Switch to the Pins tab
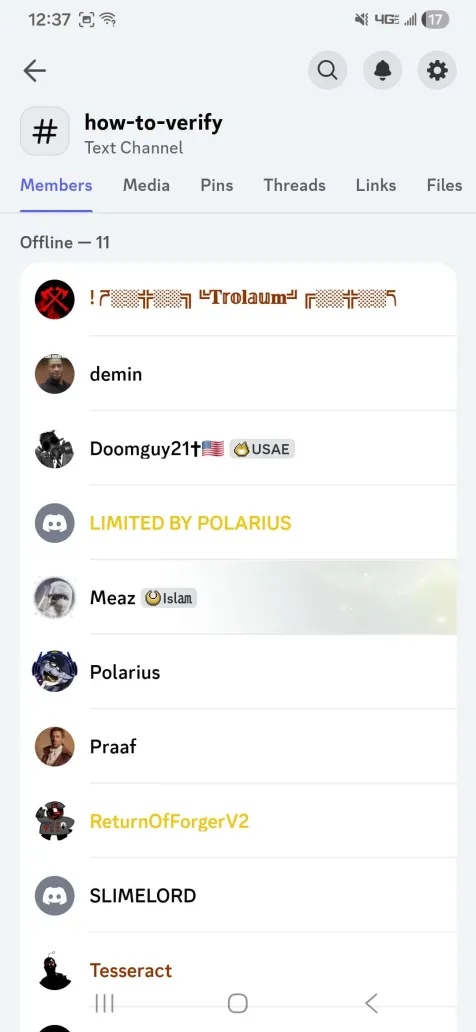This screenshot has width=476, height=1032. pyautogui.click(x=217, y=186)
